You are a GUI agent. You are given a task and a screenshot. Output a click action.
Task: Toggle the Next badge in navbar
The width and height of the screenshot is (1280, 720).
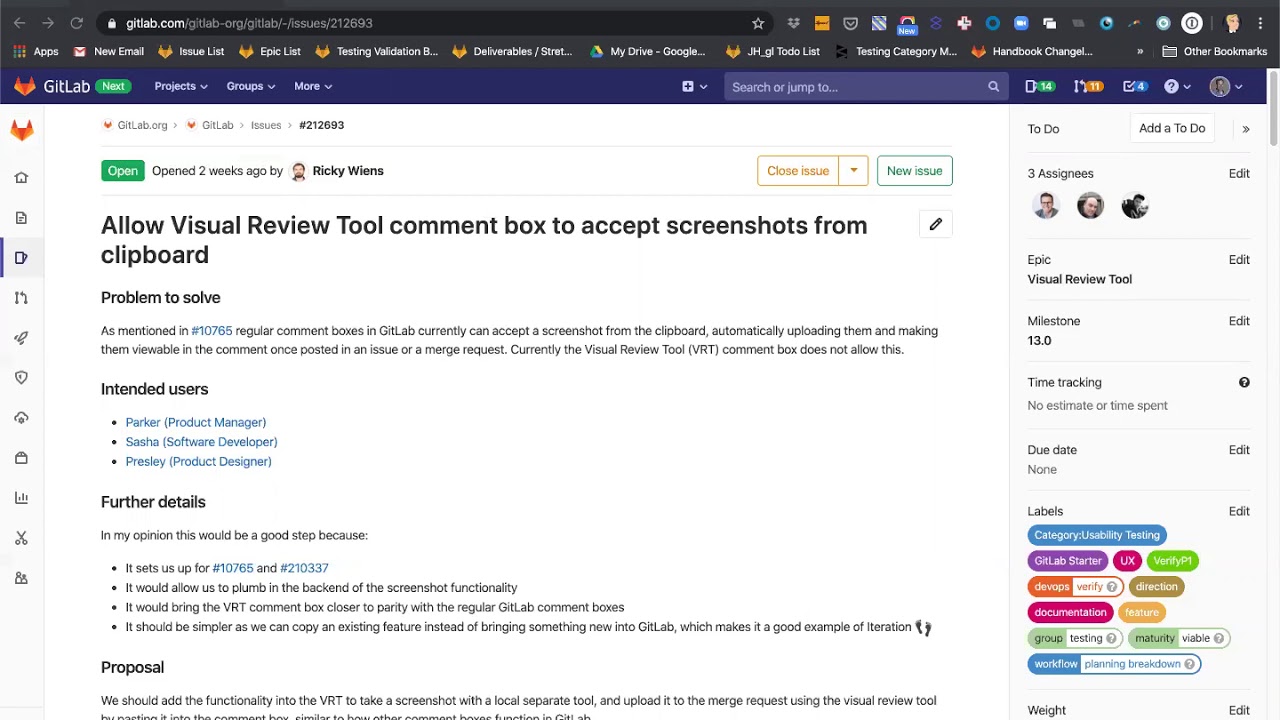[x=113, y=86]
